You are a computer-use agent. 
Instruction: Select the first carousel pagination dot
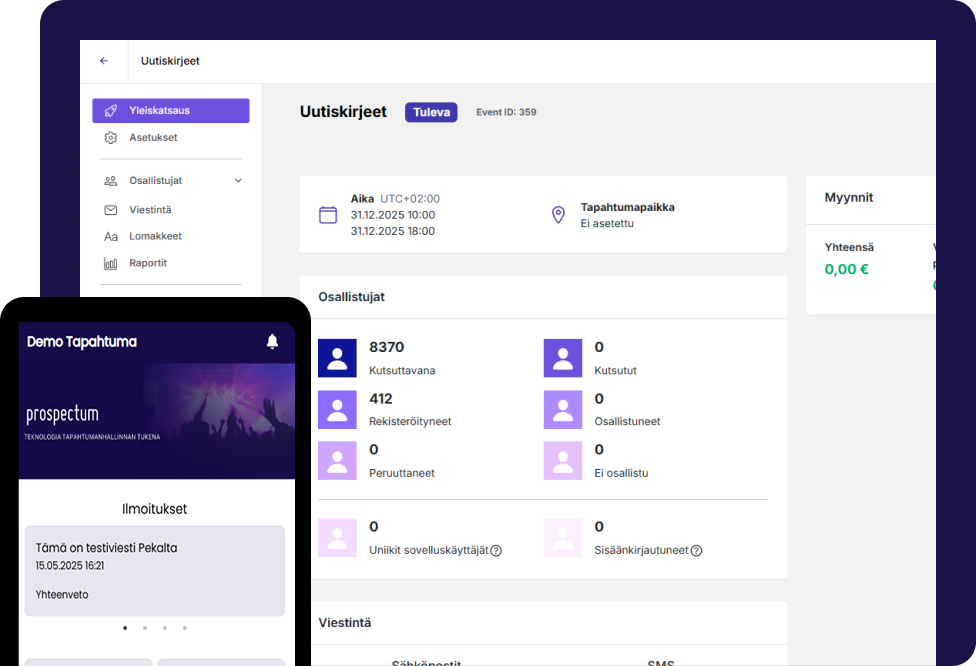125,628
